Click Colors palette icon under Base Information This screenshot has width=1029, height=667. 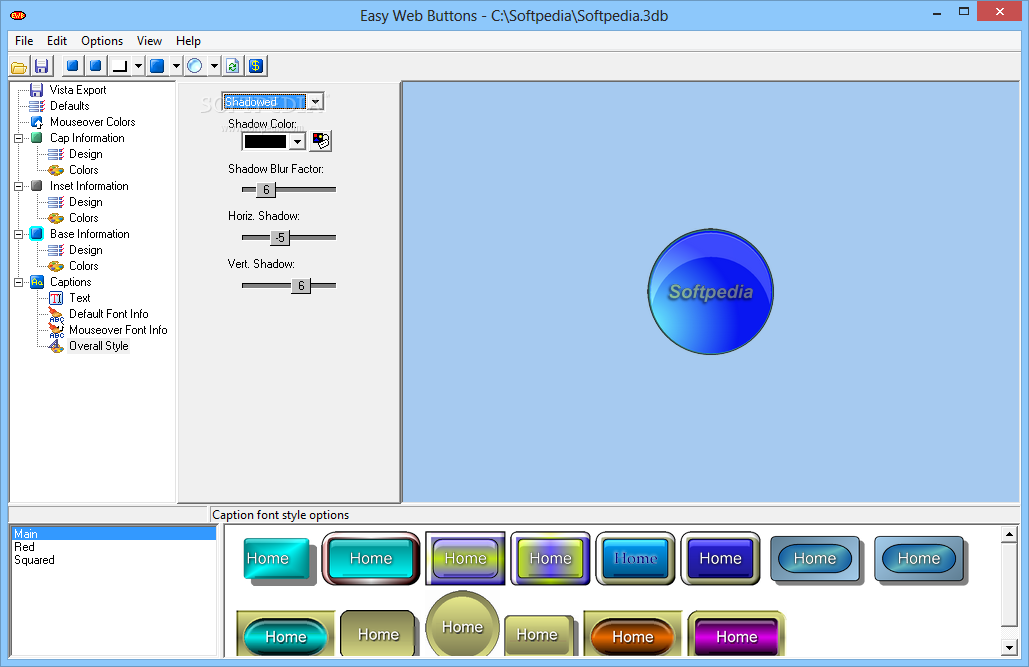pyautogui.click(x=56, y=266)
